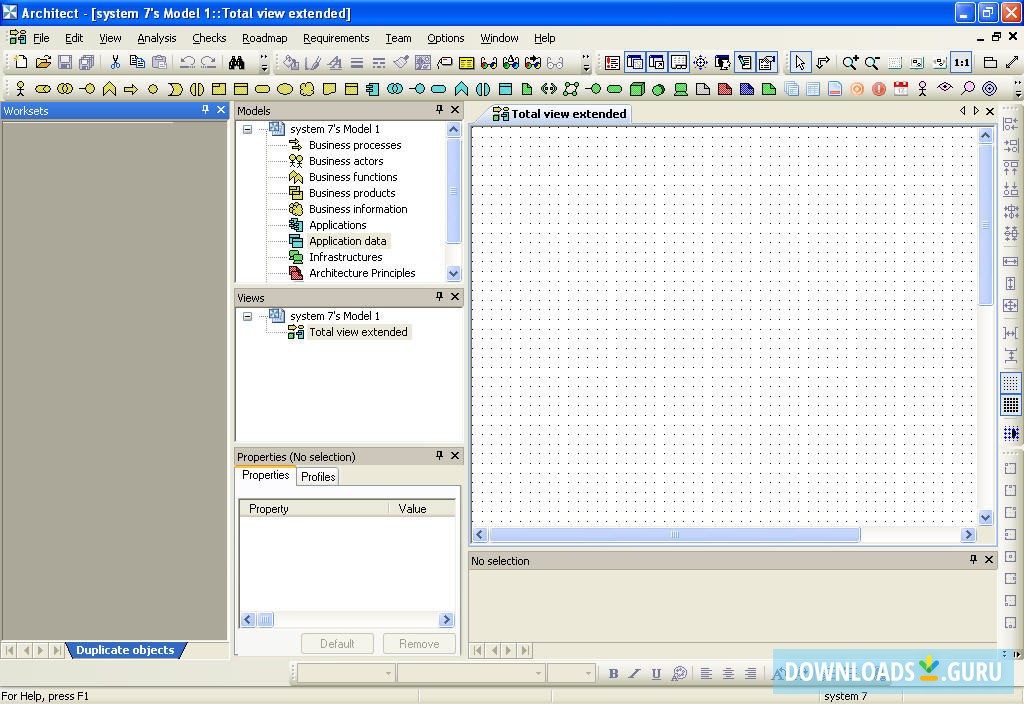Click the open folder icon in toolbar
This screenshot has width=1024, height=704.
point(43,63)
